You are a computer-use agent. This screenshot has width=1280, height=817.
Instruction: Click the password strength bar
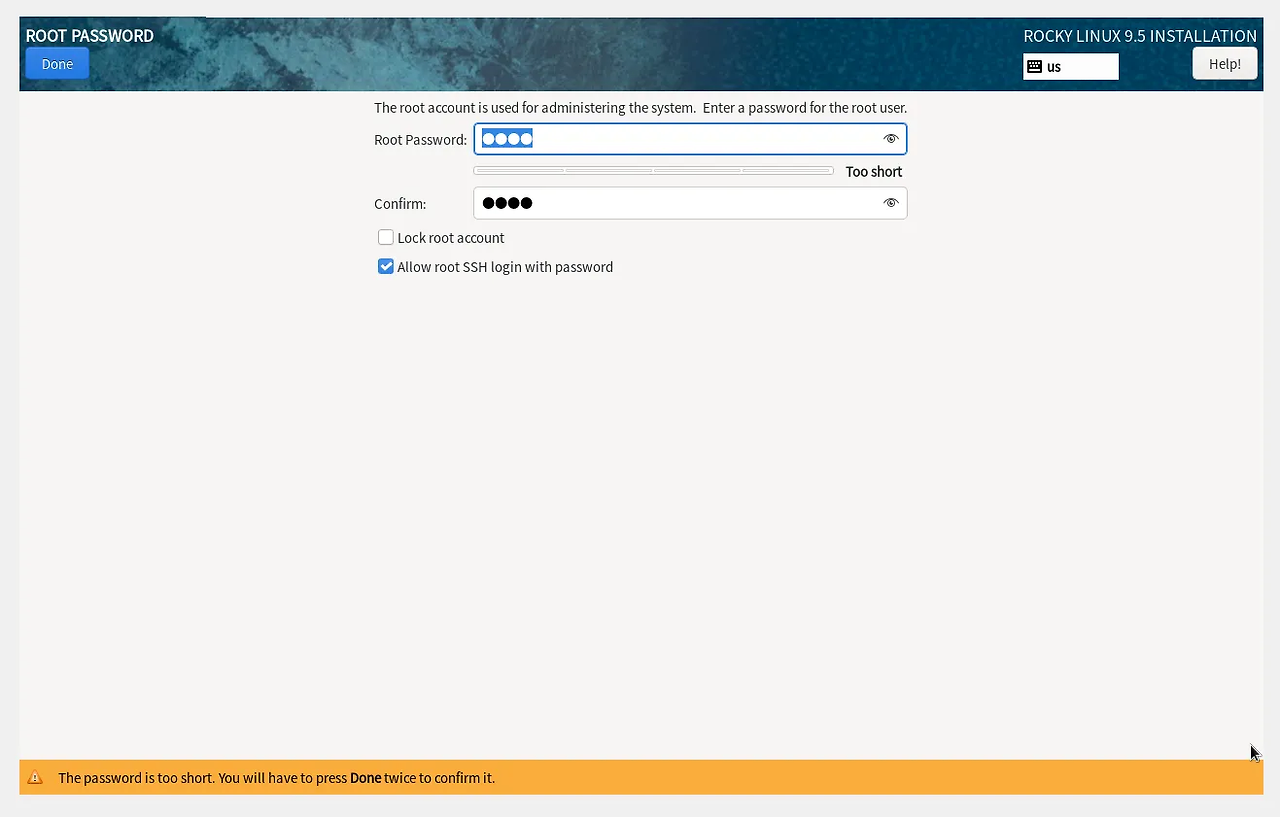click(654, 171)
